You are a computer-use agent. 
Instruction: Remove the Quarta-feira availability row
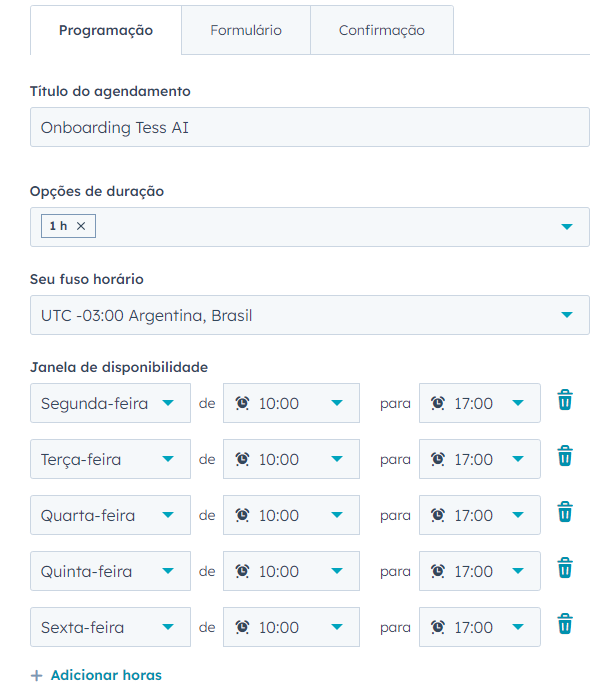(x=565, y=513)
